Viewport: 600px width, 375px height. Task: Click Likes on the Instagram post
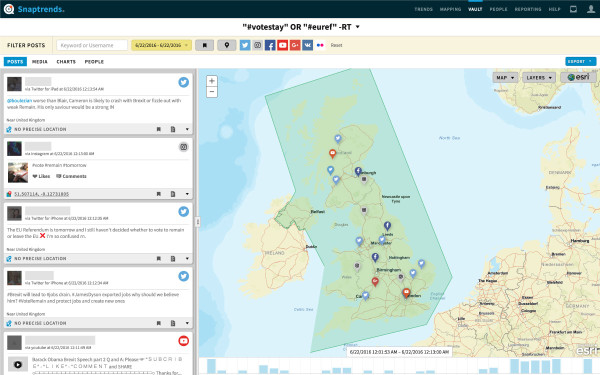coord(41,176)
